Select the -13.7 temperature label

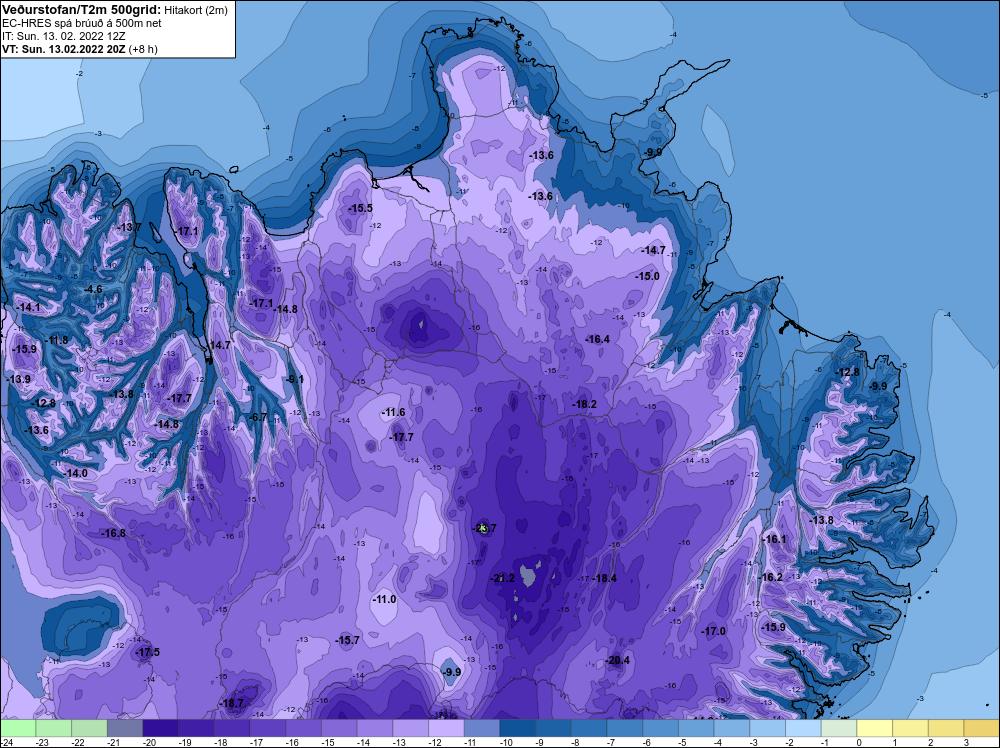pyautogui.click(x=129, y=228)
